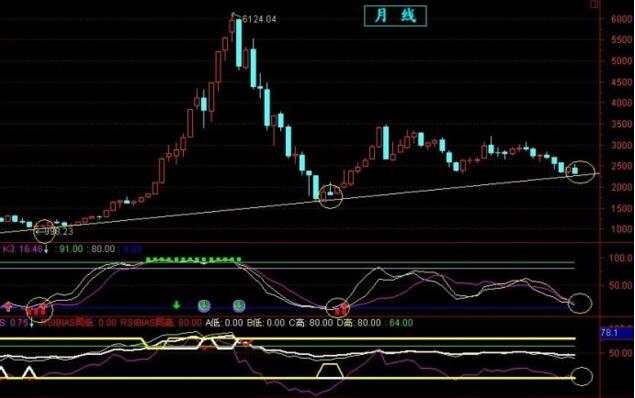635x398 pixels.
Task: Click the green down arrow signal marker
Action: point(177,304)
